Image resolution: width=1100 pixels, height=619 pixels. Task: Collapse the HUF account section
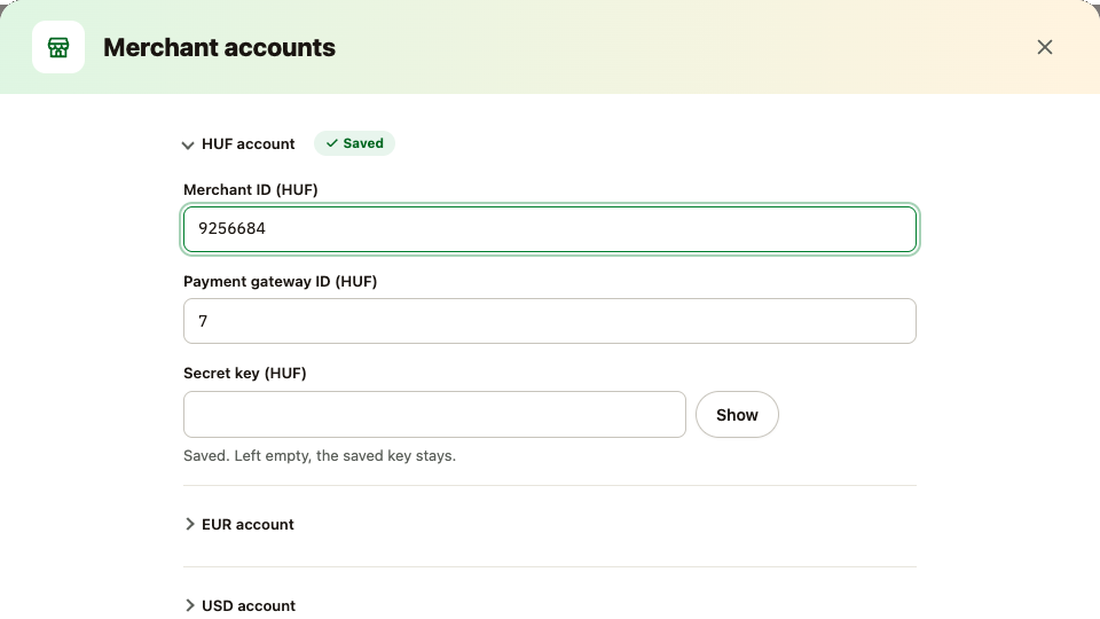pos(239,144)
